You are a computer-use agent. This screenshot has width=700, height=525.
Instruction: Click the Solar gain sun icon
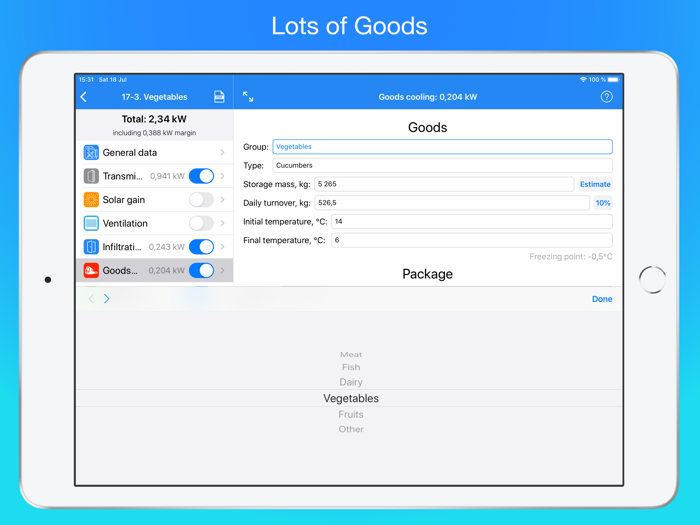pyautogui.click(x=91, y=200)
